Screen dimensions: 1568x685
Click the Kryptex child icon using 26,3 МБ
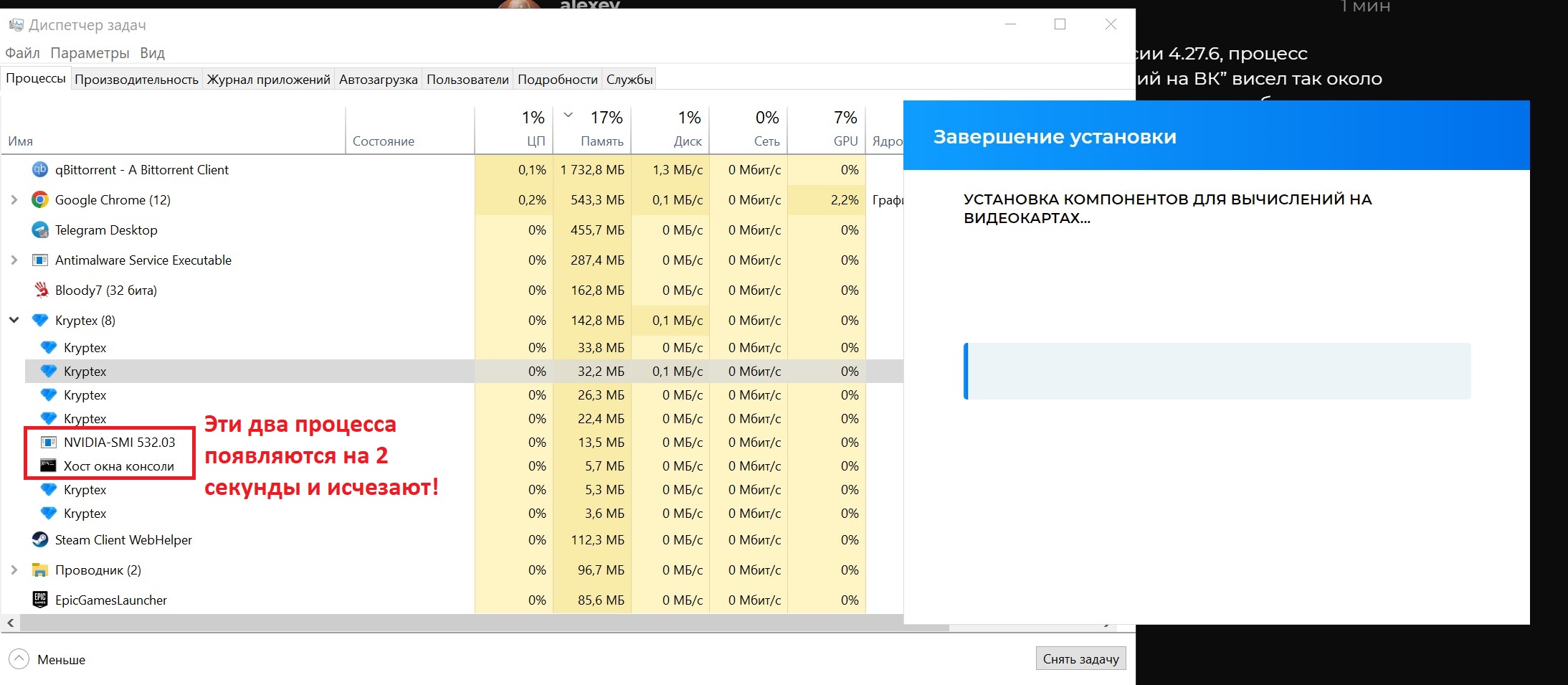[x=49, y=395]
